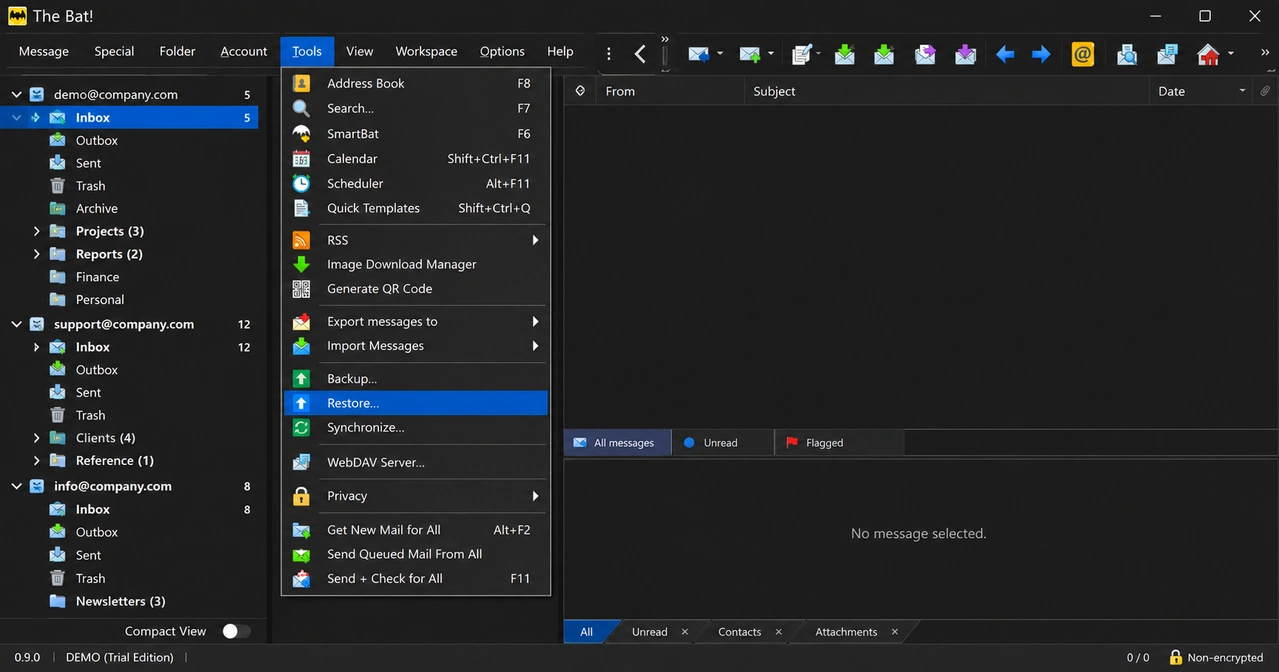Open Address Book from Tools menu

click(x=415, y=83)
